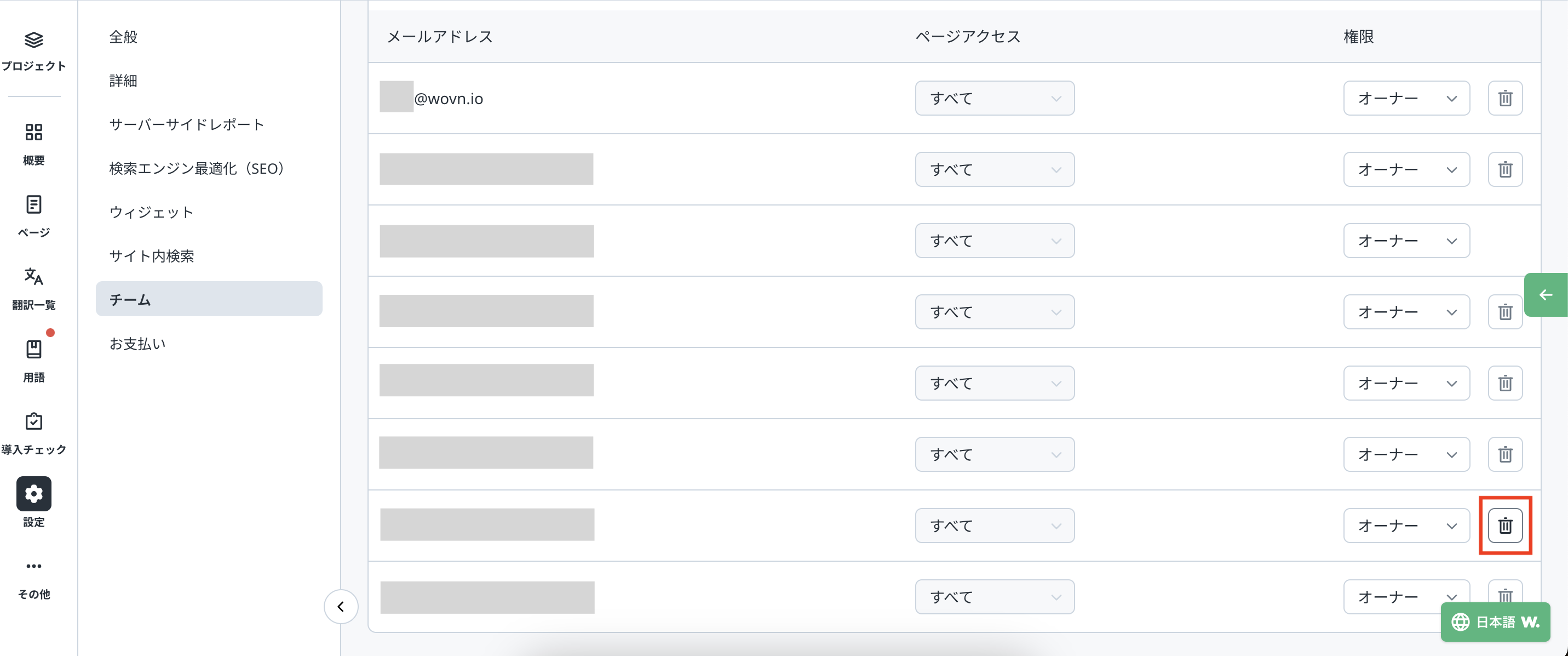Click the 設定 gear icon
The image size is (1568, 656).
pyautogui.click(x=33, y=493)
